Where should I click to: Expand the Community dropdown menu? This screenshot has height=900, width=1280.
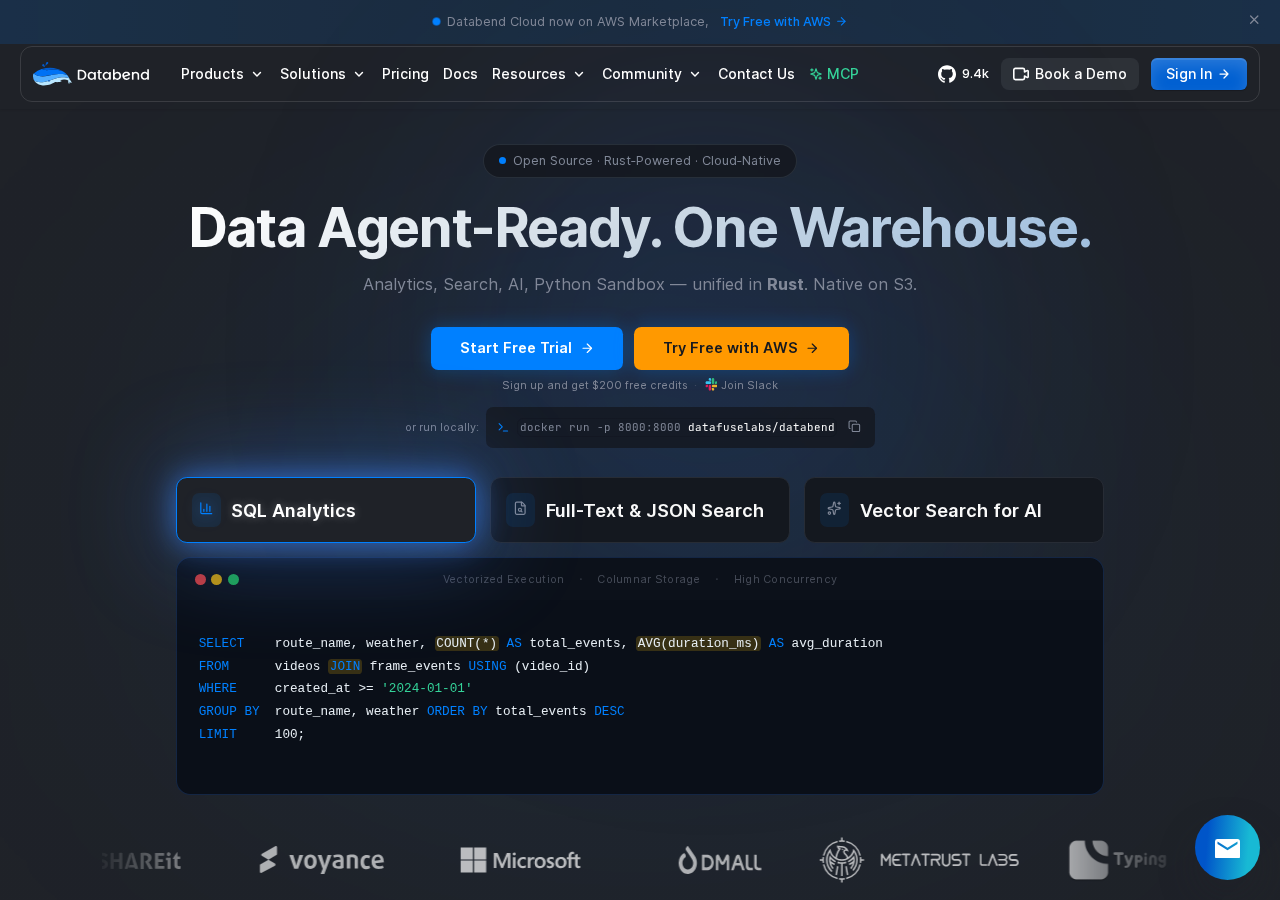tap(651, 74)
